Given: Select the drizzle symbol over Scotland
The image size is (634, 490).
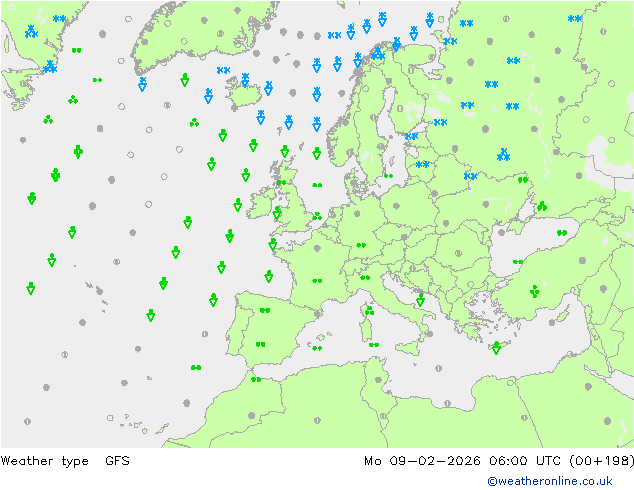Looking at the screenshot, I should (x=281, y=182).
